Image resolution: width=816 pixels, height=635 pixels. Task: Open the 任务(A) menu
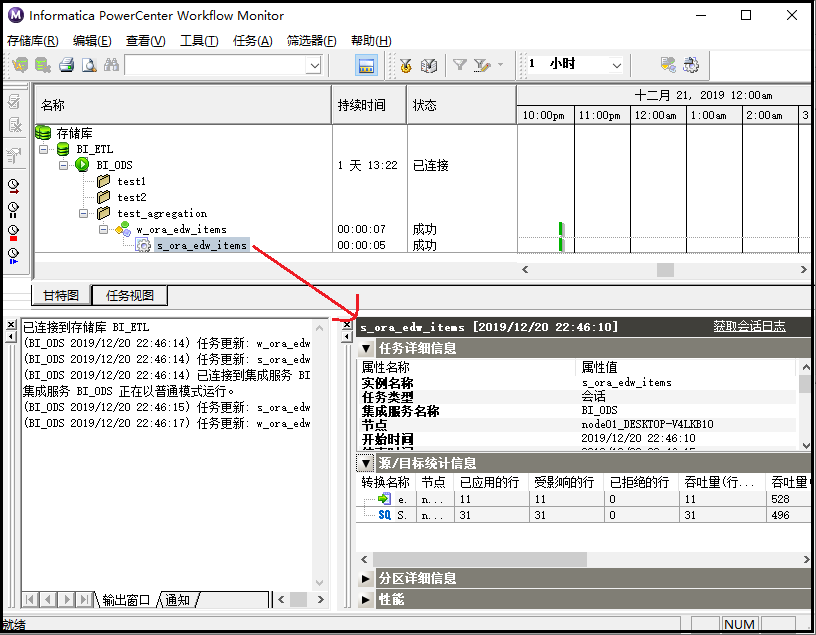click(253, 41)
